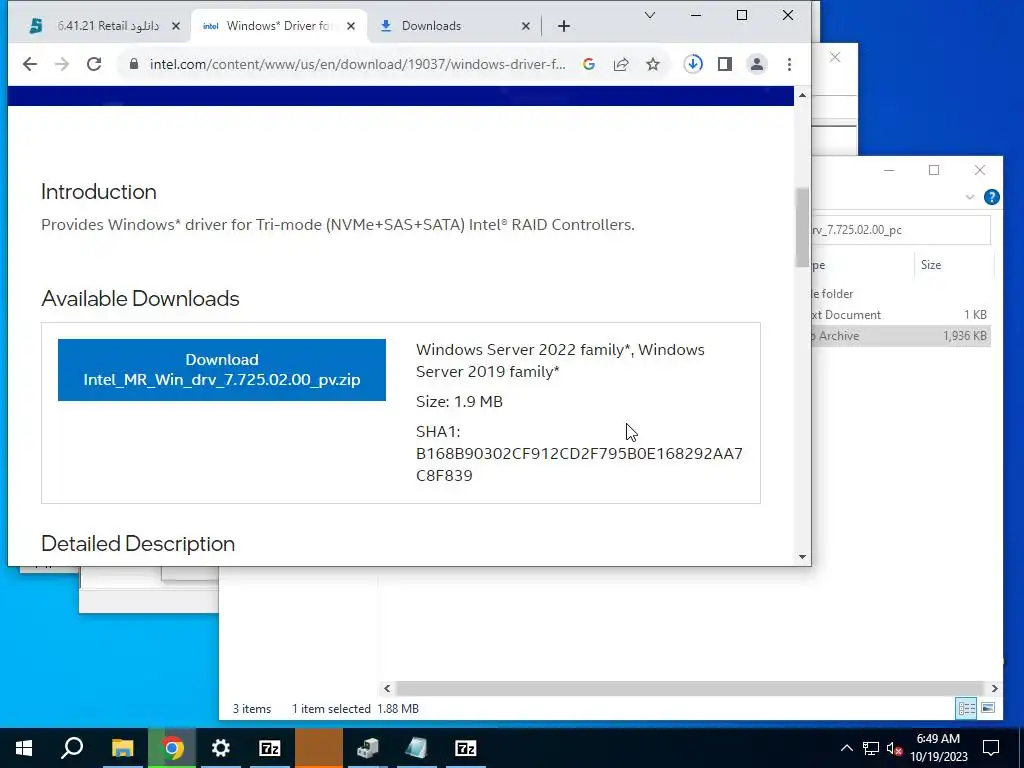Click the Detailed Description heading
The image size is (1024, 768).
click(x=138, y=543)
